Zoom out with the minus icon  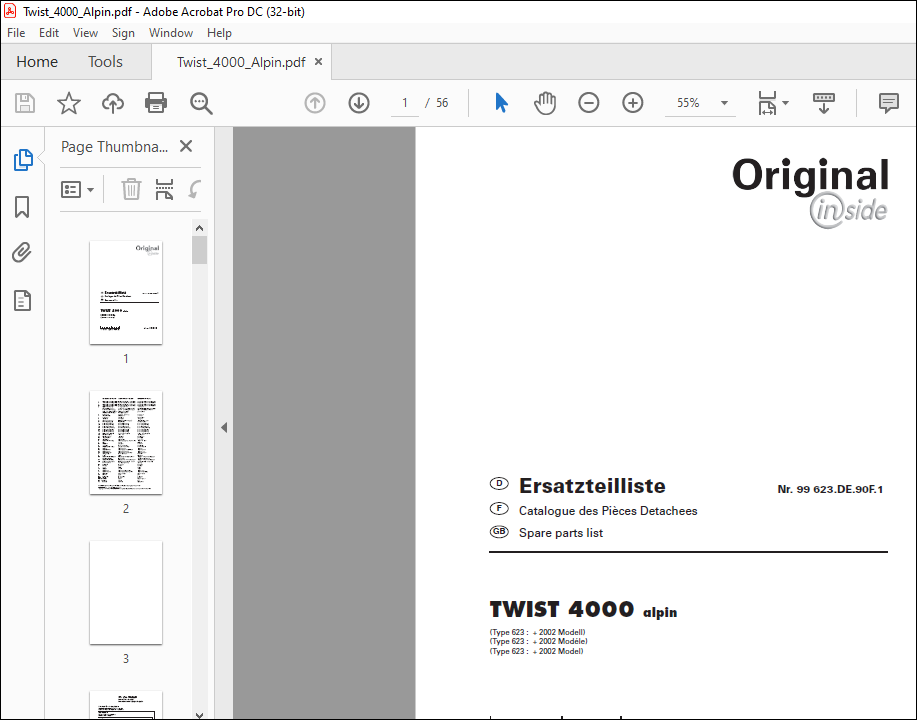tap(588, 104)
